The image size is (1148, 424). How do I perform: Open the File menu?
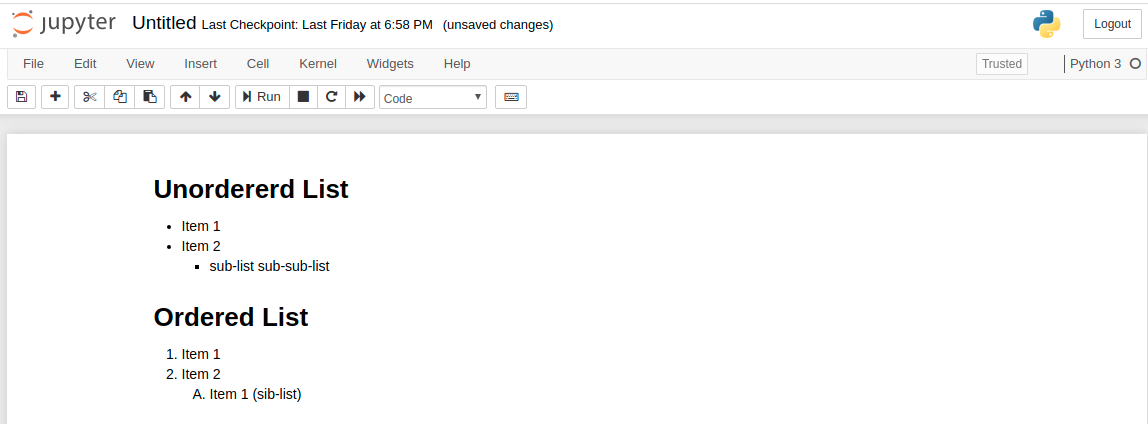[x=33, y=64]
